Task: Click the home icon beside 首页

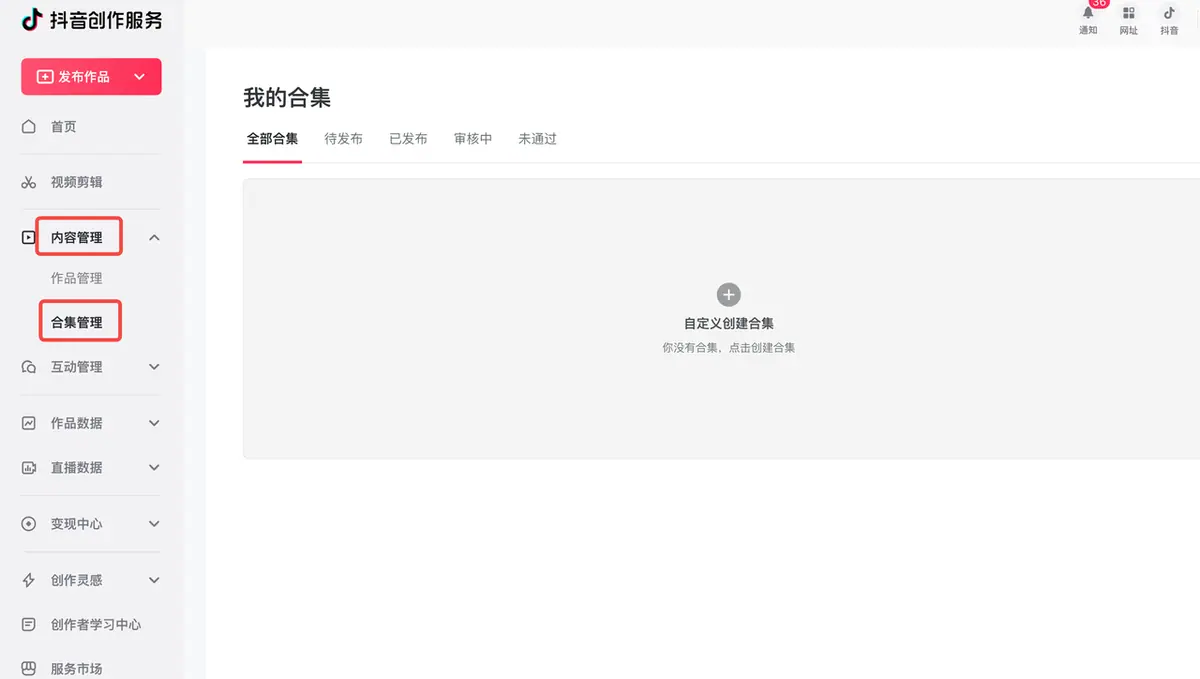Action: [x=29, y=127]
